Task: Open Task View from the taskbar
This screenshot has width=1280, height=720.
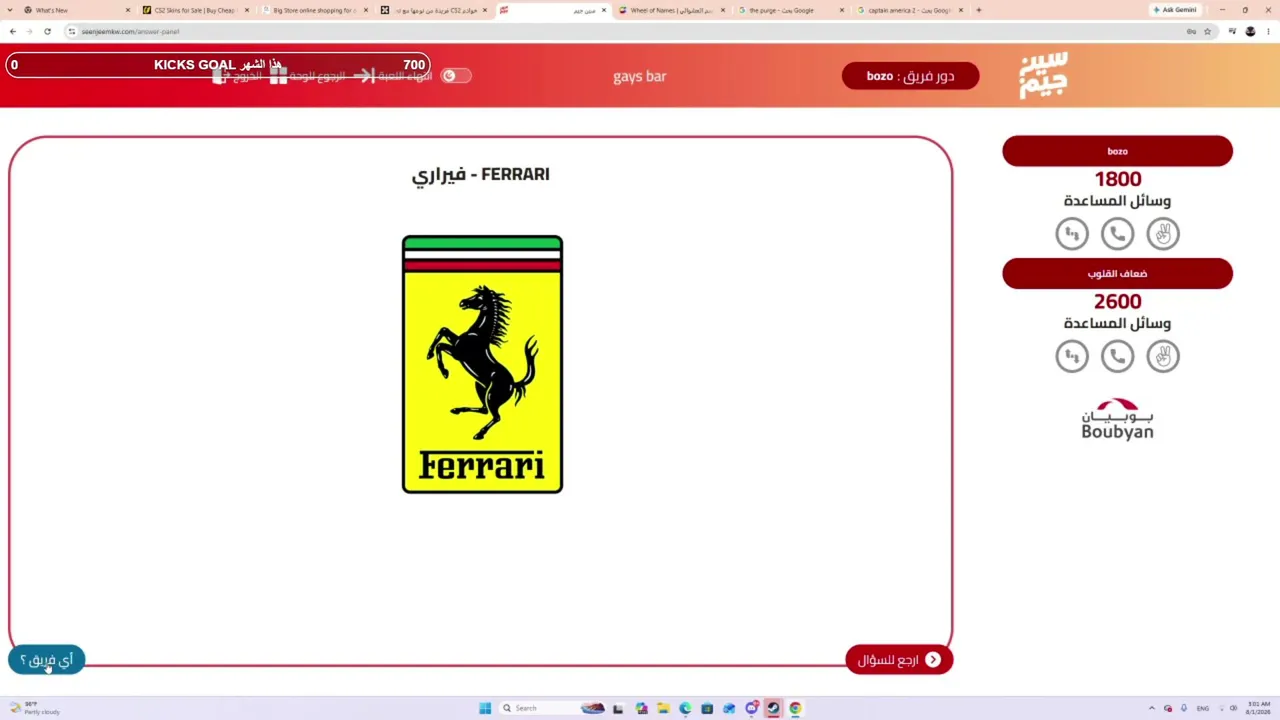Action: 618,708
